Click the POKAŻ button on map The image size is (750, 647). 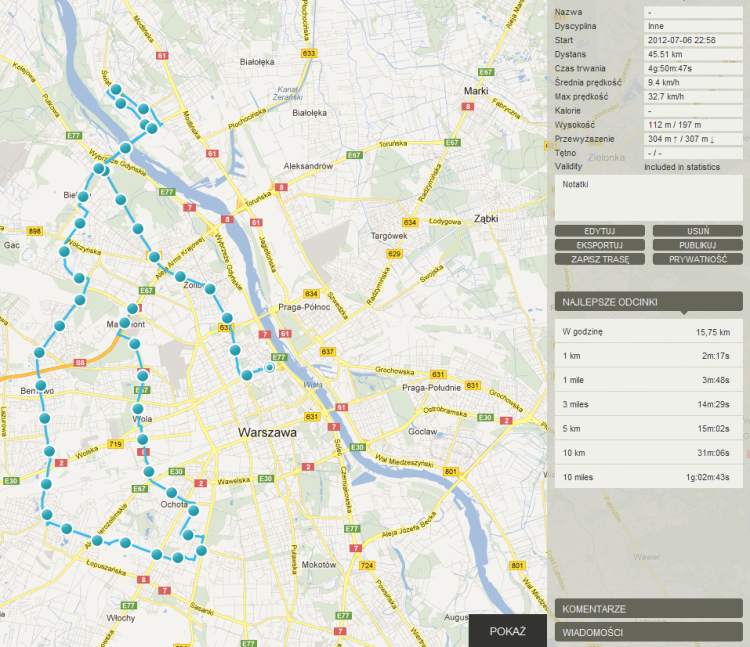click(507, 631)
